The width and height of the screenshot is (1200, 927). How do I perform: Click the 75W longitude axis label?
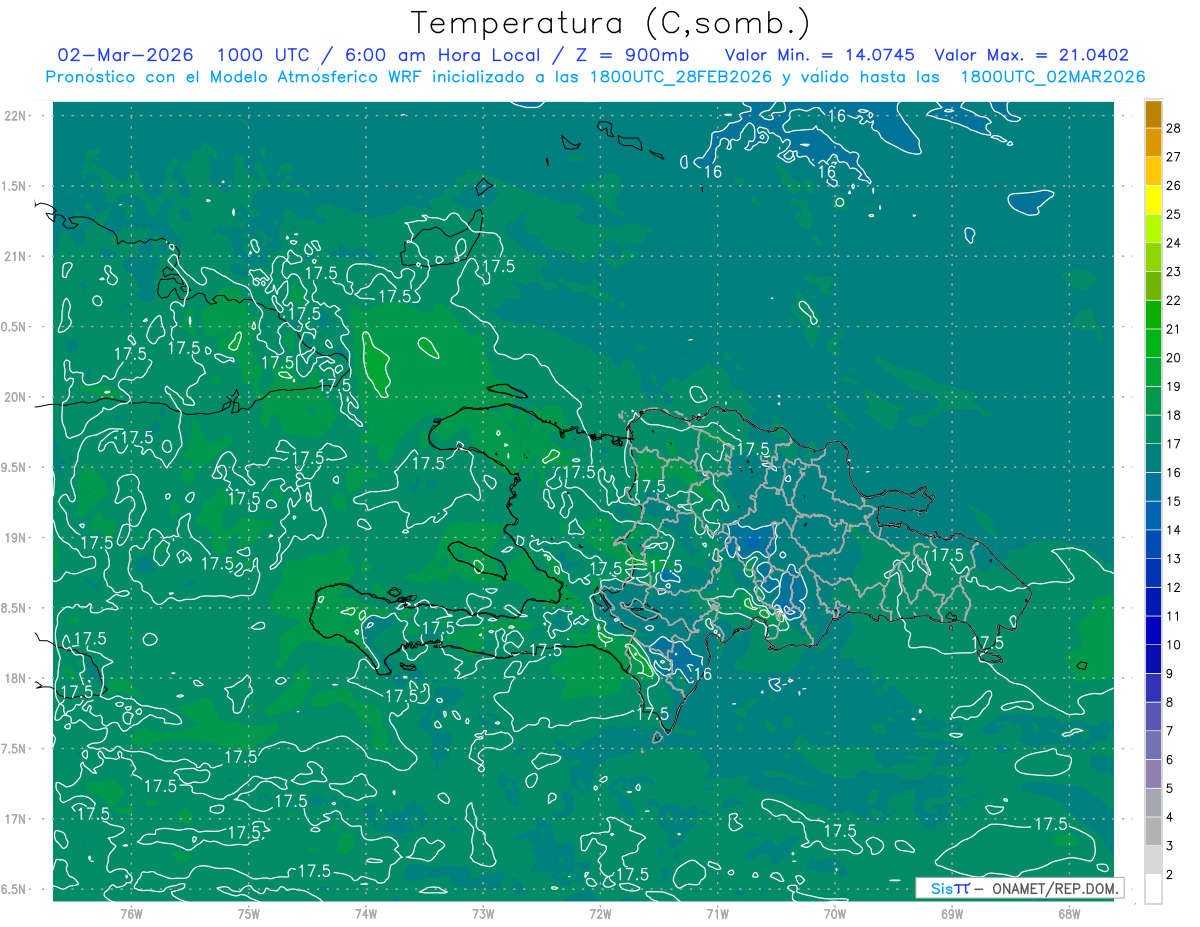(x=249, y=913)
